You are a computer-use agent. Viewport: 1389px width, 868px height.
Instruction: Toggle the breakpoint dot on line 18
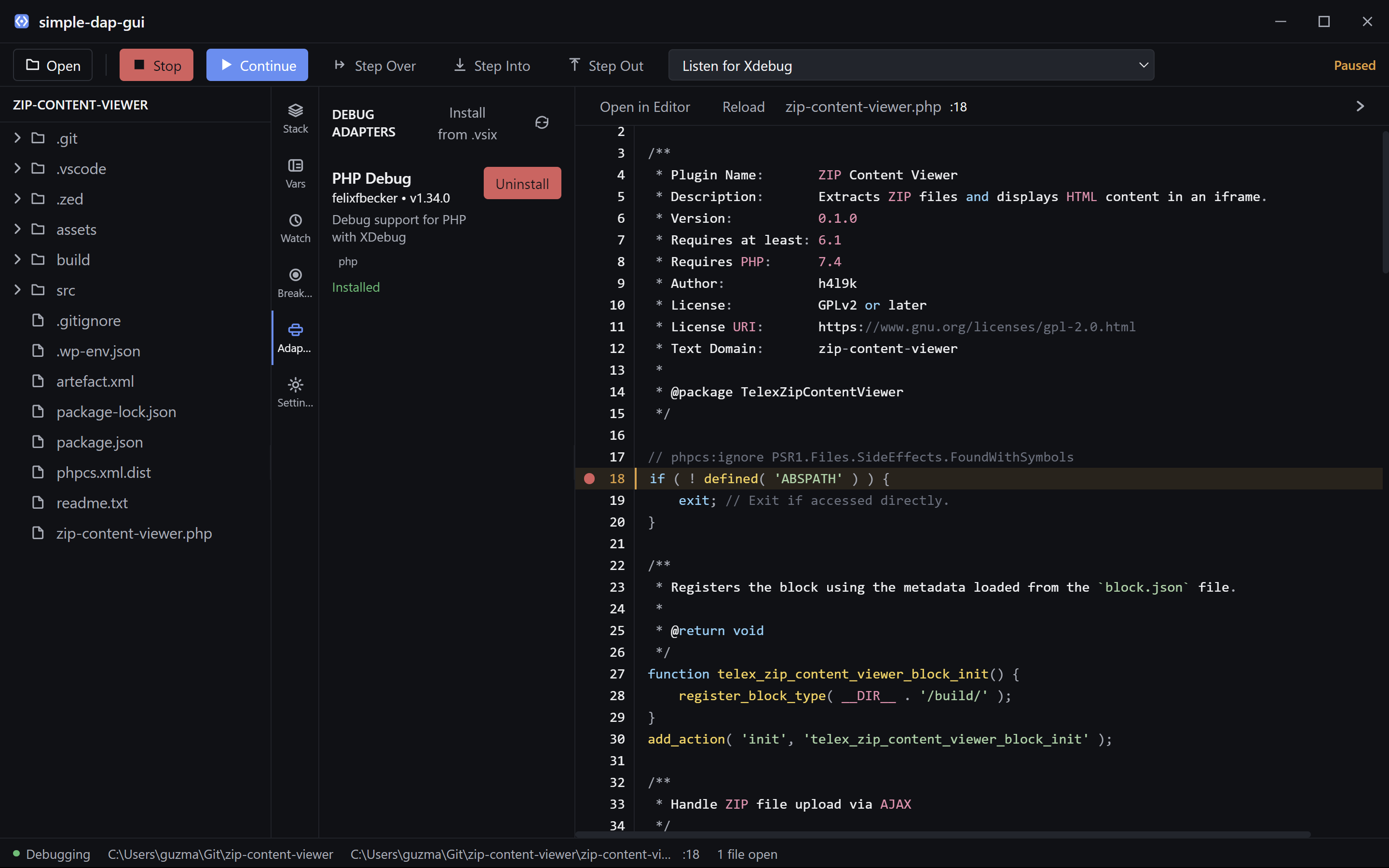(x=589, y=479)
